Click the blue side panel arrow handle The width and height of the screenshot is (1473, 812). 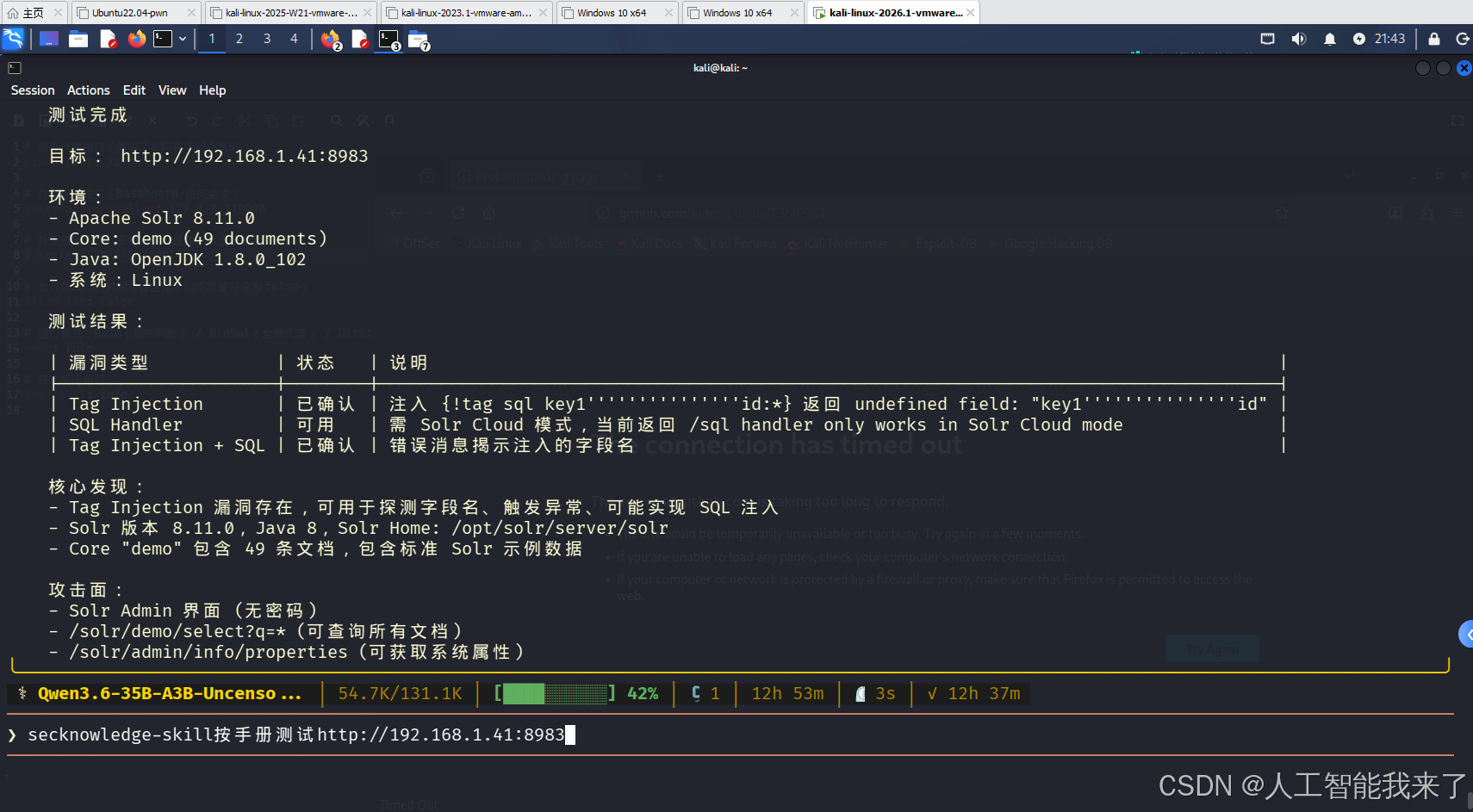pos(1466,635)
